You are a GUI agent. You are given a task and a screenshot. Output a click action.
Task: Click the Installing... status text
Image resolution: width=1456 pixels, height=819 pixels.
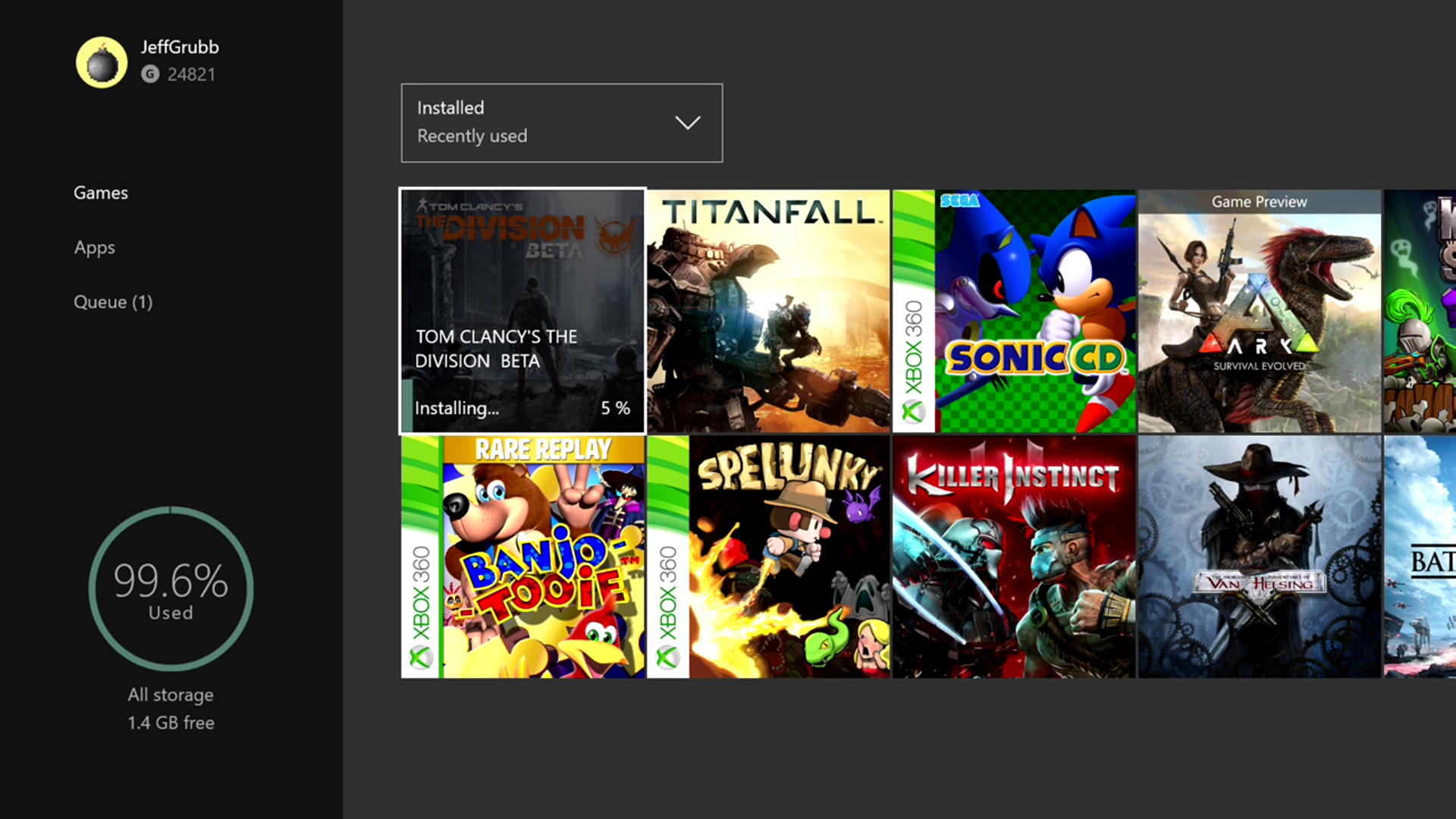click(457, 408)
